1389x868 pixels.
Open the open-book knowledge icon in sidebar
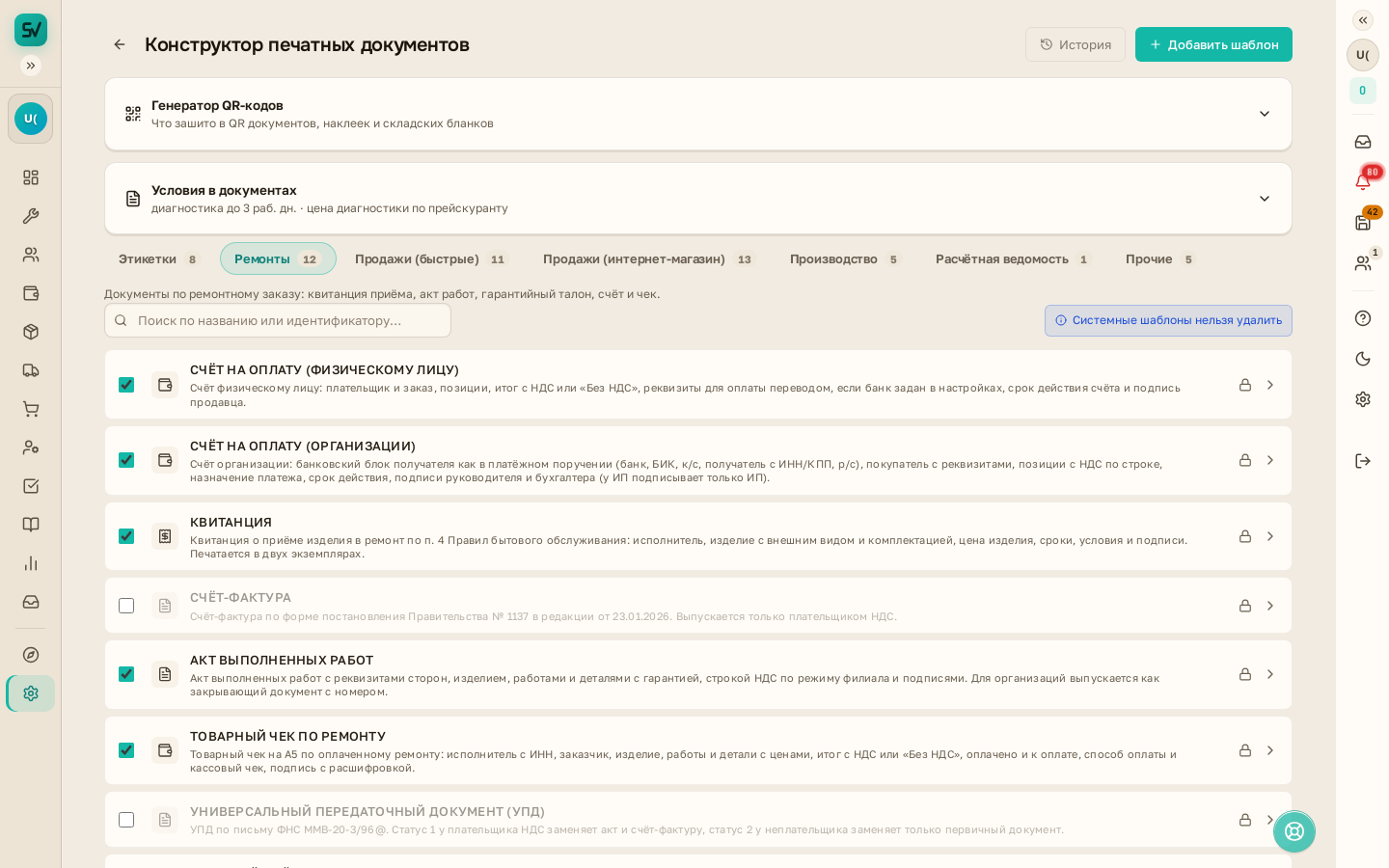pos(31,525)
